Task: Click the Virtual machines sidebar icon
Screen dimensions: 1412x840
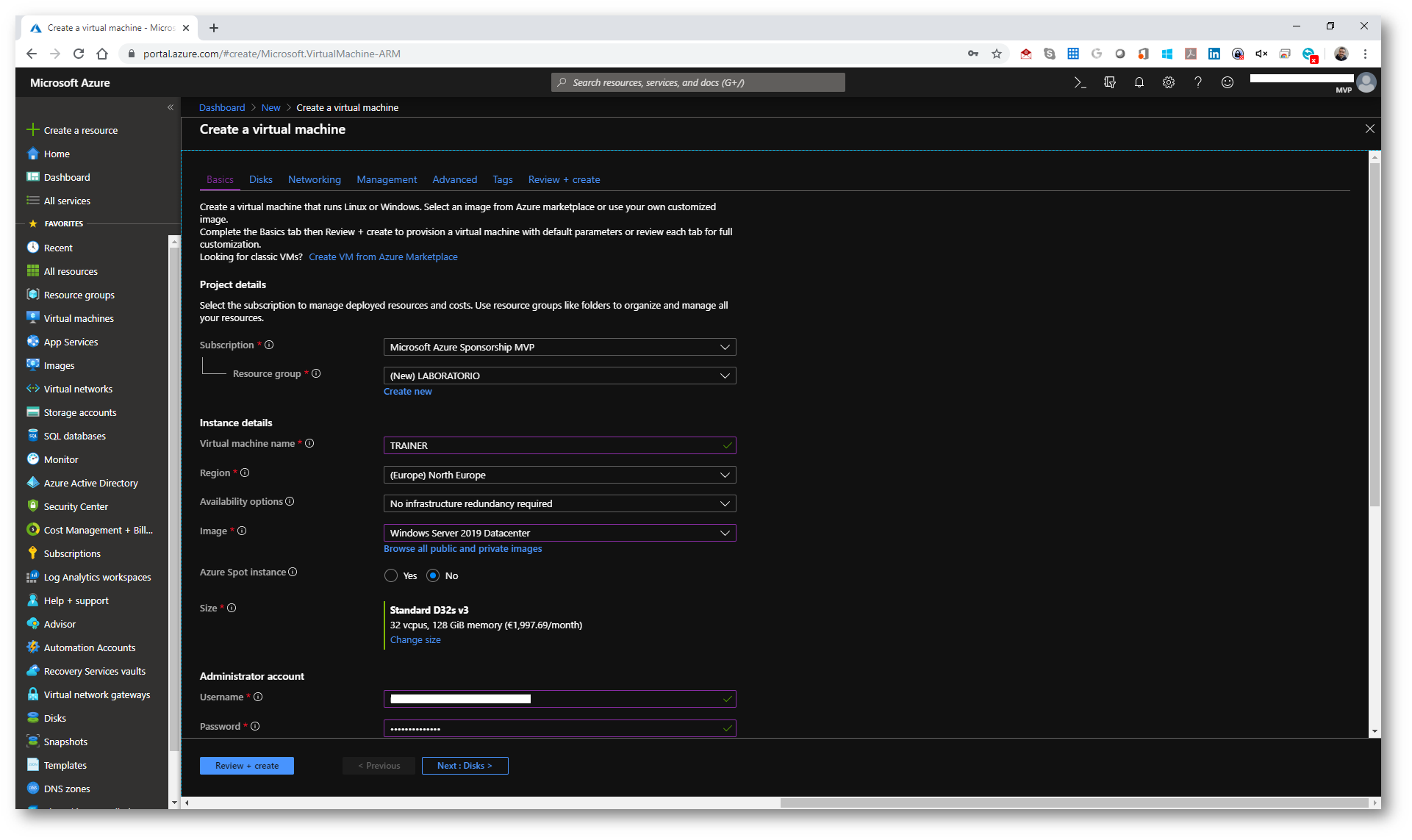Action: (x=32, y=318)
